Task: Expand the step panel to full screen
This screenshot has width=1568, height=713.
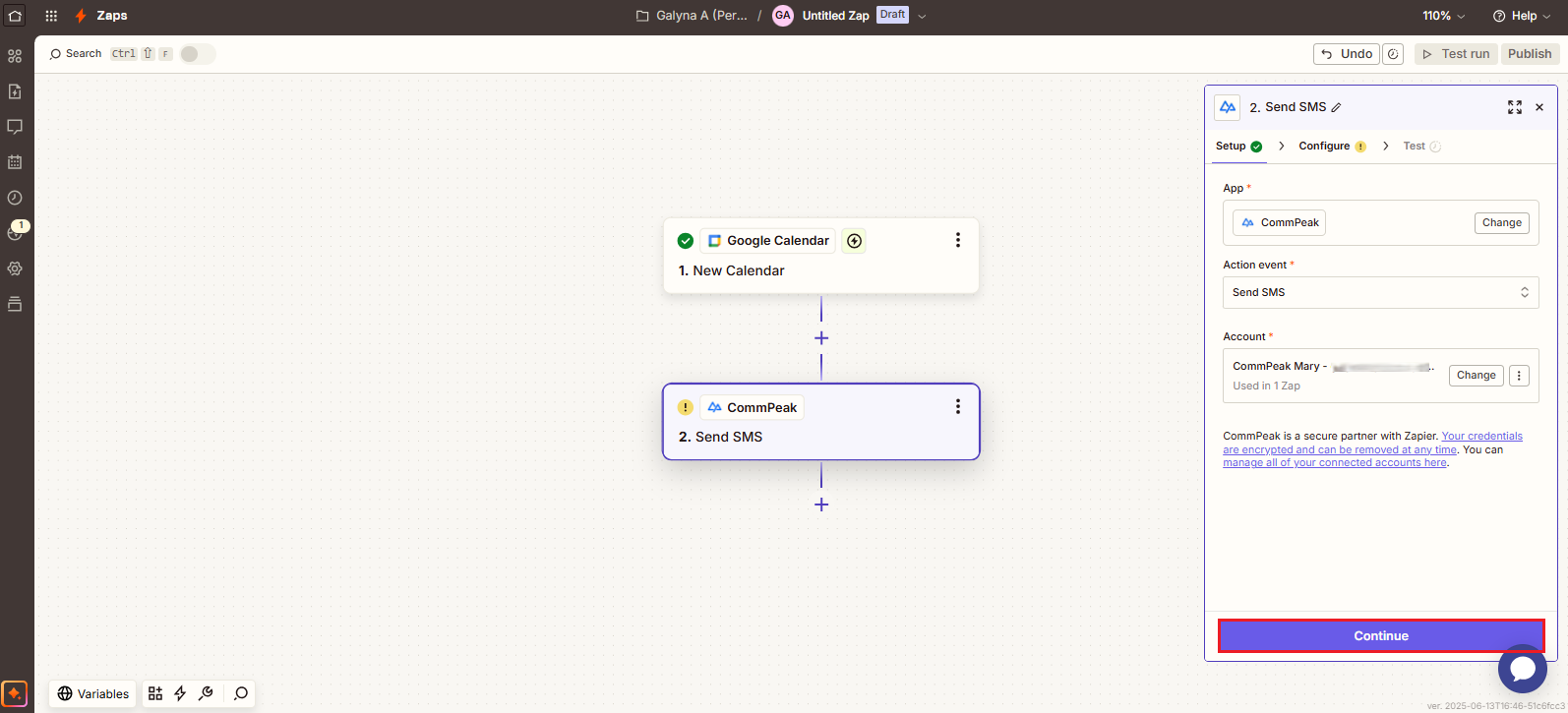Action: click(x=1515, y=107)
